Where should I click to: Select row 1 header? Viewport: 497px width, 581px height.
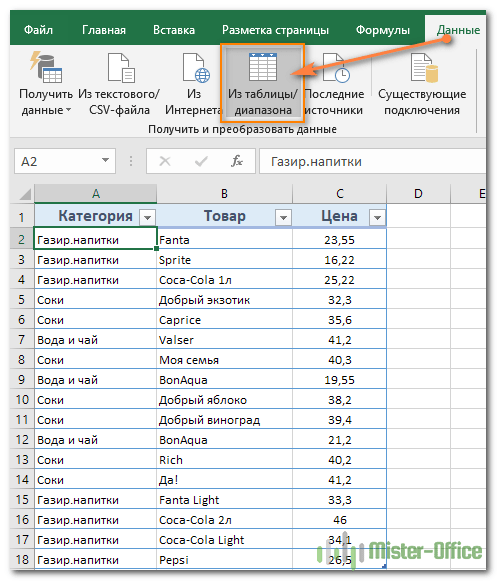[22, 217]
